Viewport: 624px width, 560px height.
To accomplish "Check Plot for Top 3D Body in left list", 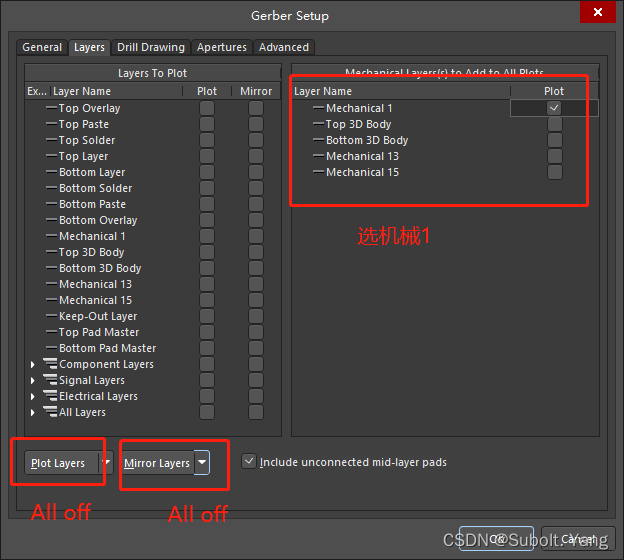I will [x=207, y=252].
